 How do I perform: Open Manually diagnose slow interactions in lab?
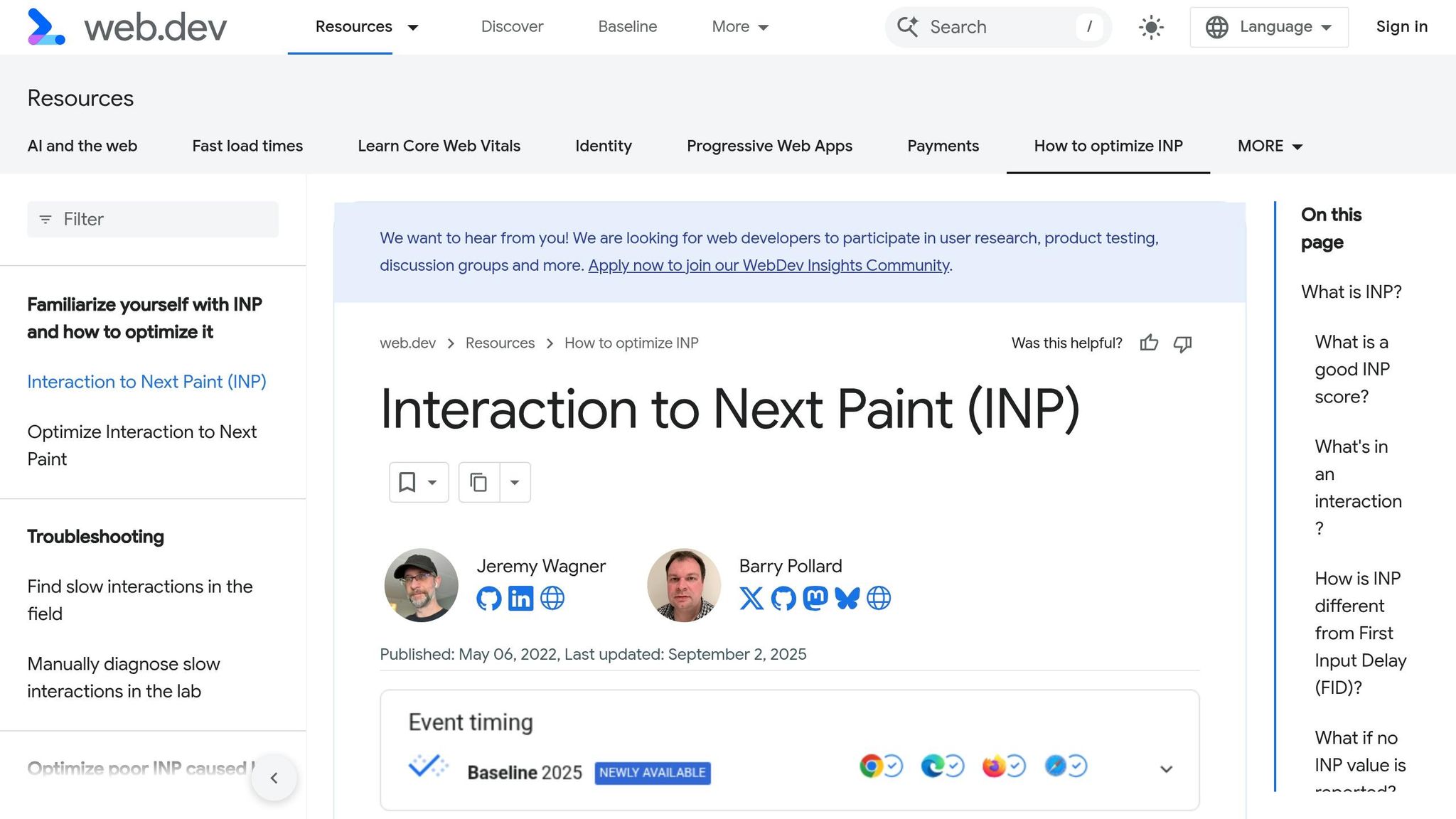coord(124,678)
